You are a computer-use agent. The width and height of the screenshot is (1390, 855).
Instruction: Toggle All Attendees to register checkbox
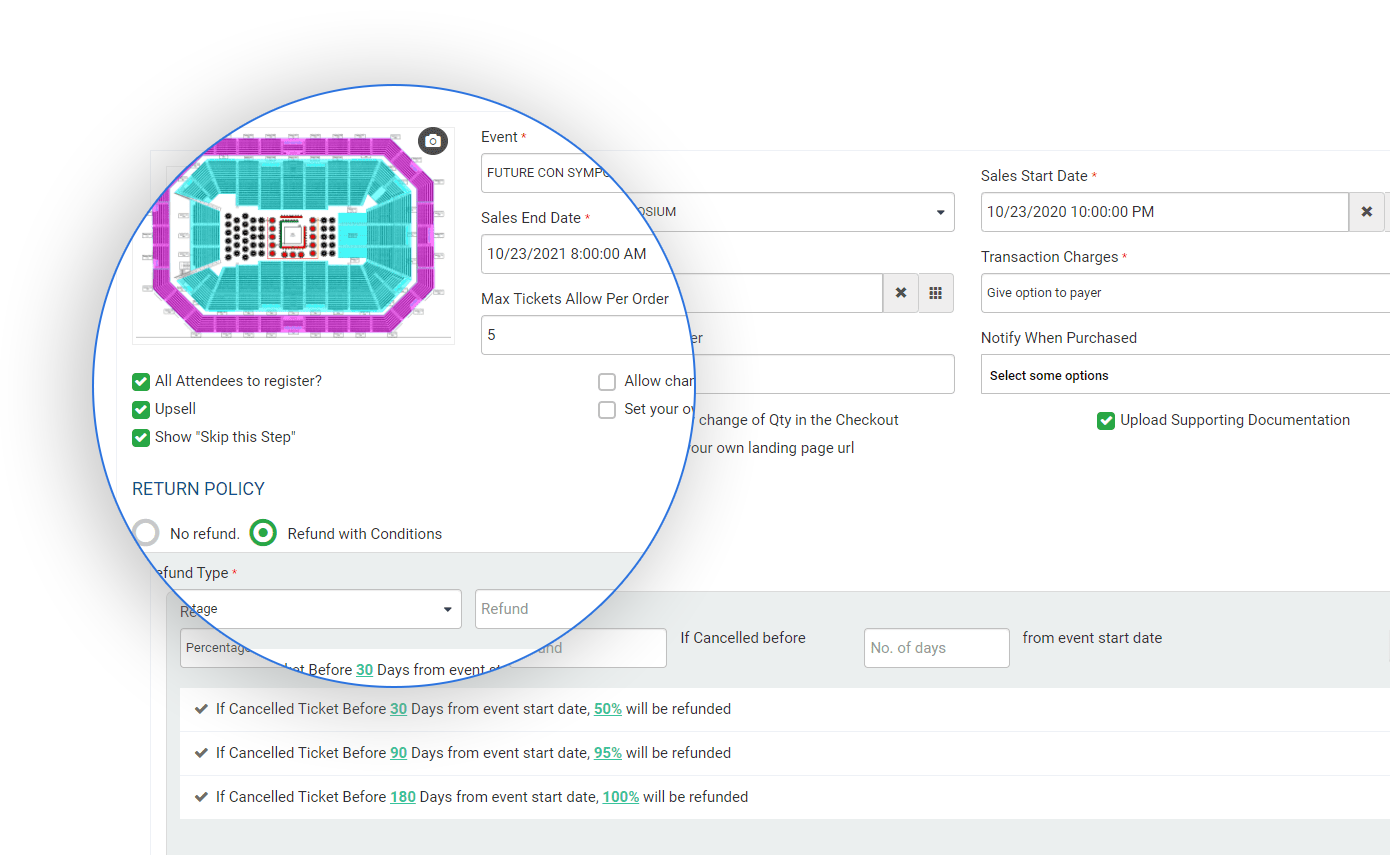tap(141, 381)
